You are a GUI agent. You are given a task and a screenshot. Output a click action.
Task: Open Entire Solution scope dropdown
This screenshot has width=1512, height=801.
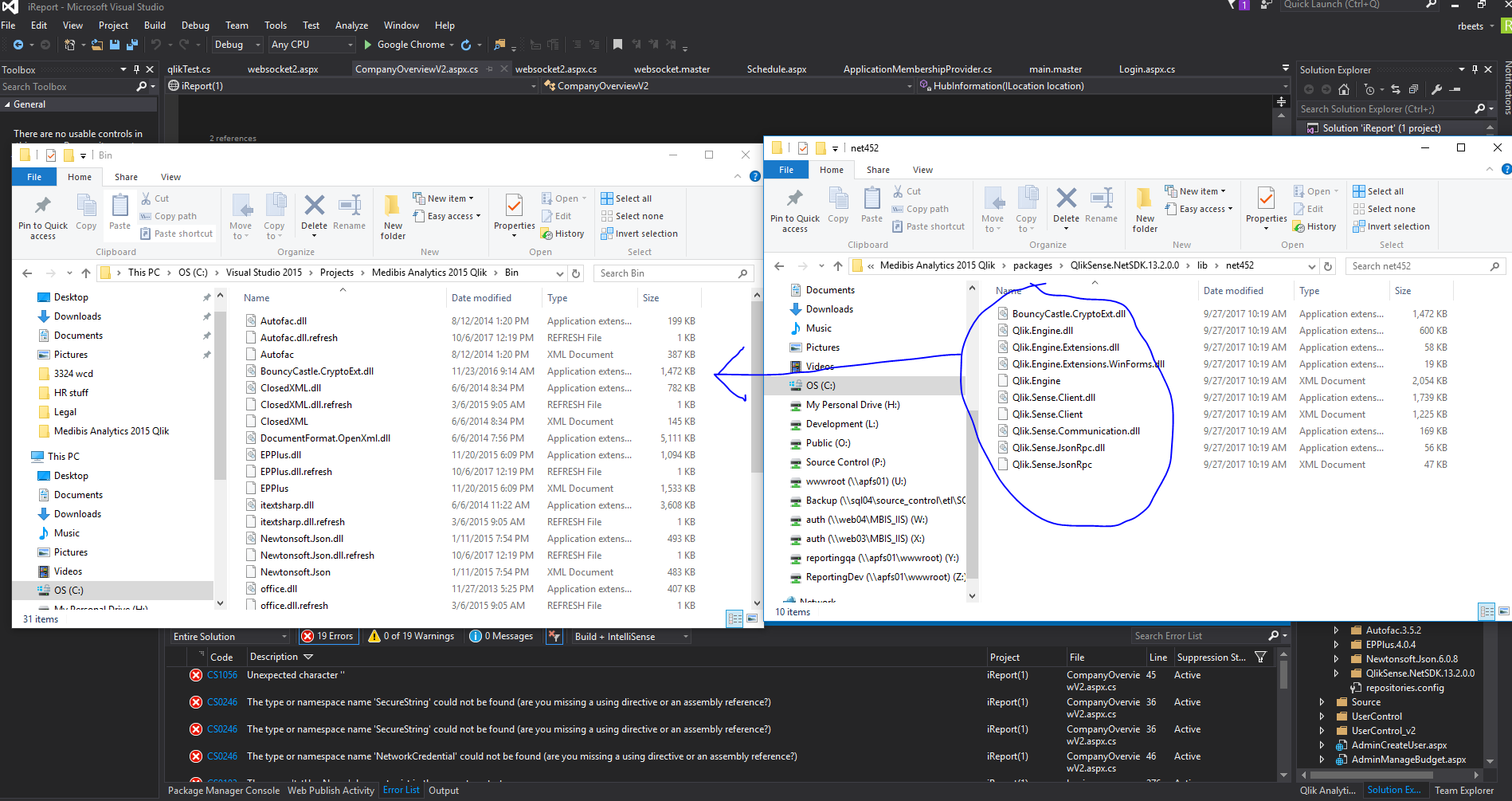(230, 636)
